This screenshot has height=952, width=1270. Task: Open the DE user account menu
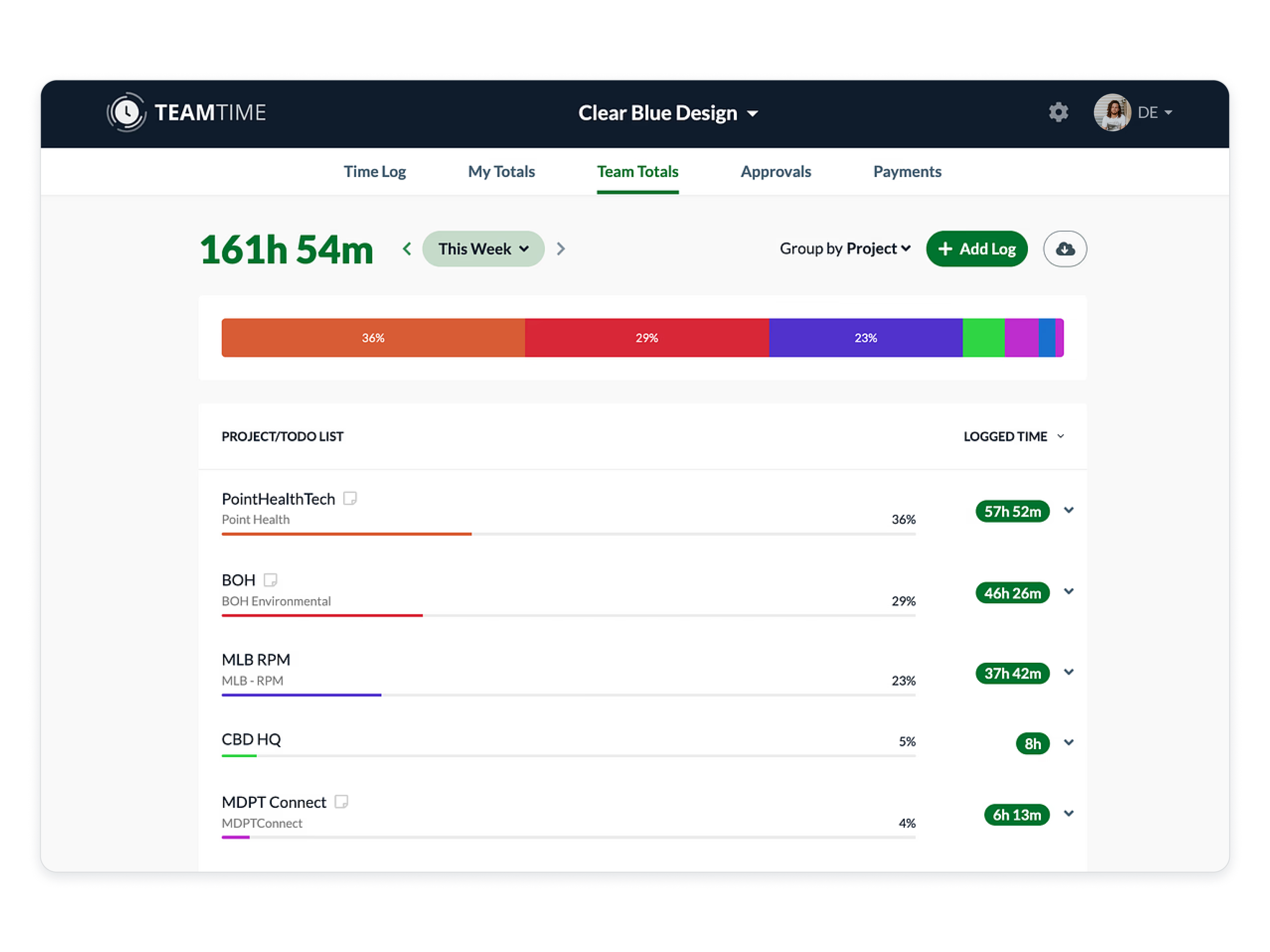pos(1155,113)
